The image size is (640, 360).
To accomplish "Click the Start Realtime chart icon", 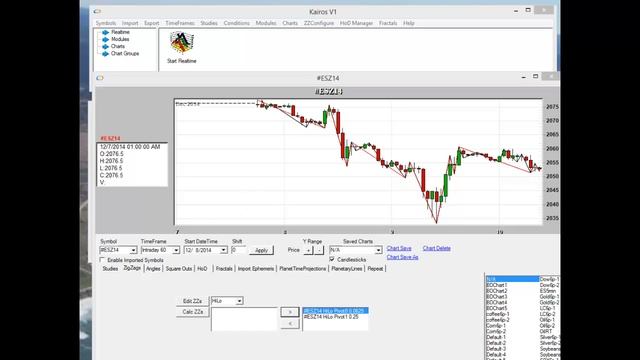I will point(182,43).
